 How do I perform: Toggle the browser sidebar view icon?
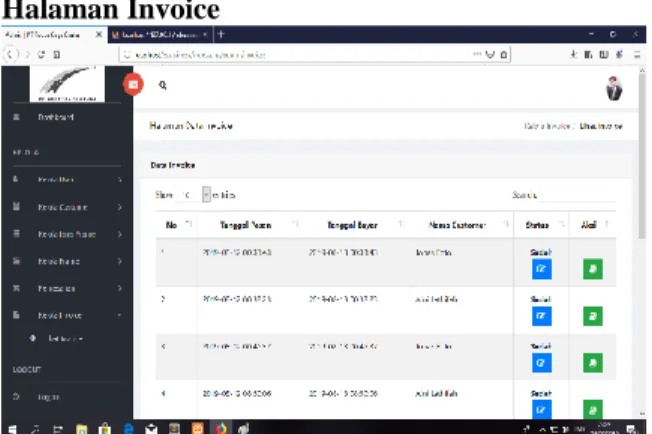coord(604,54)
